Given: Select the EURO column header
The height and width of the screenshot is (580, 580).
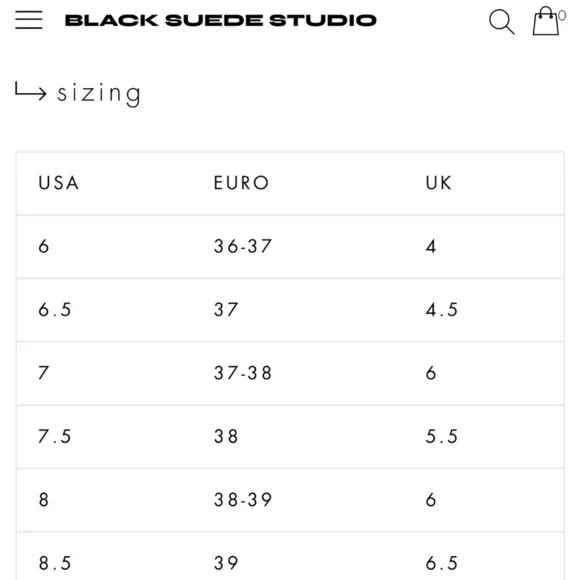Looking at the screenshot, I should click(241, 183).
